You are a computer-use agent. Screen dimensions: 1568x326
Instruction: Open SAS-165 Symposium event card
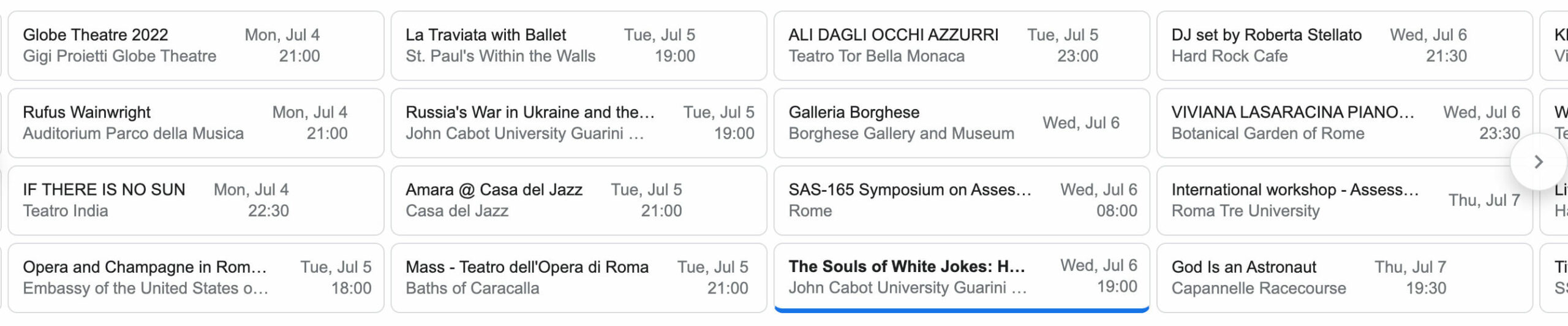(x=962, y=200)
